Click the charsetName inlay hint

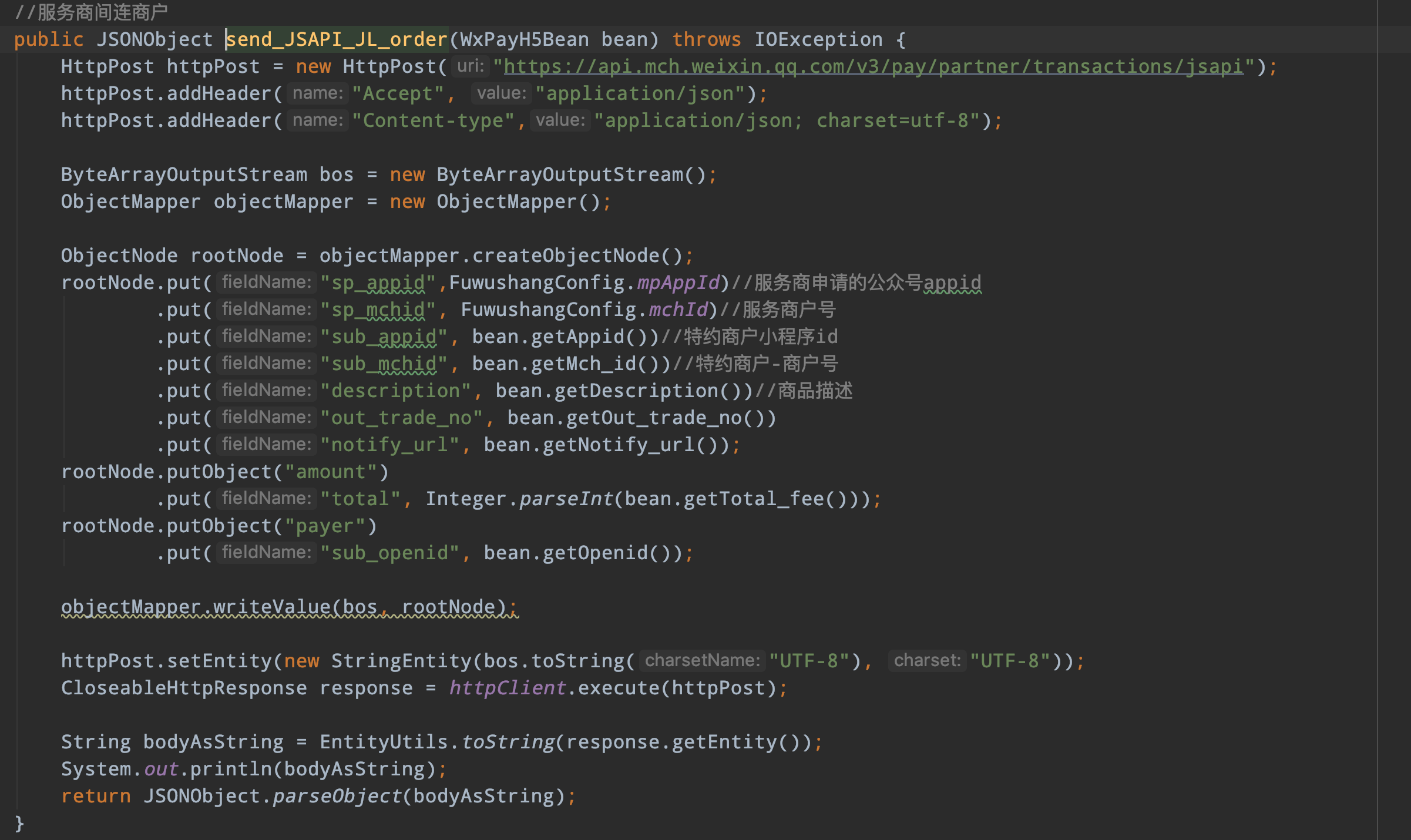(702, 661)
